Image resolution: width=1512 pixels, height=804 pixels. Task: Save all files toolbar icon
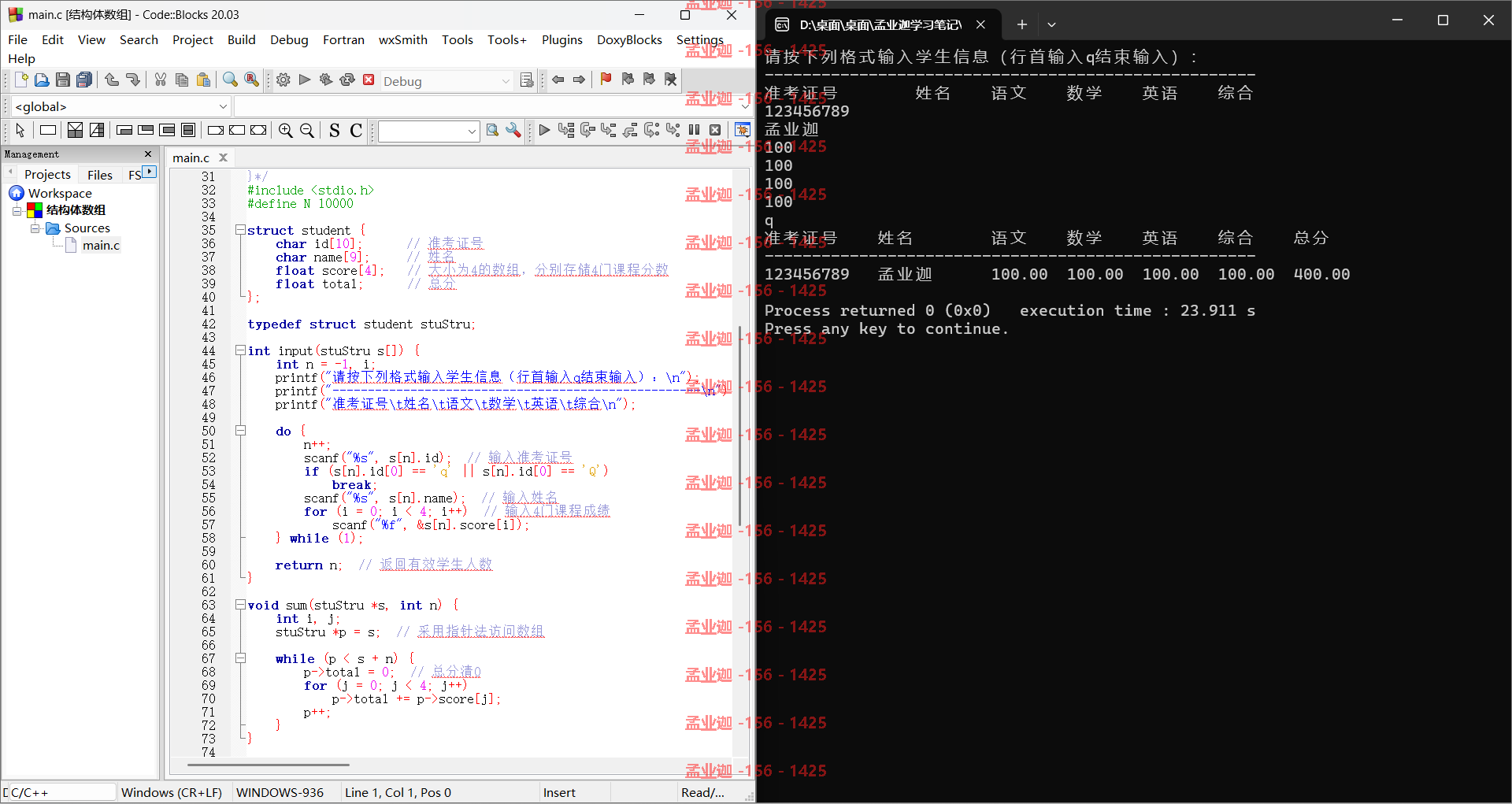click(84, 80)
